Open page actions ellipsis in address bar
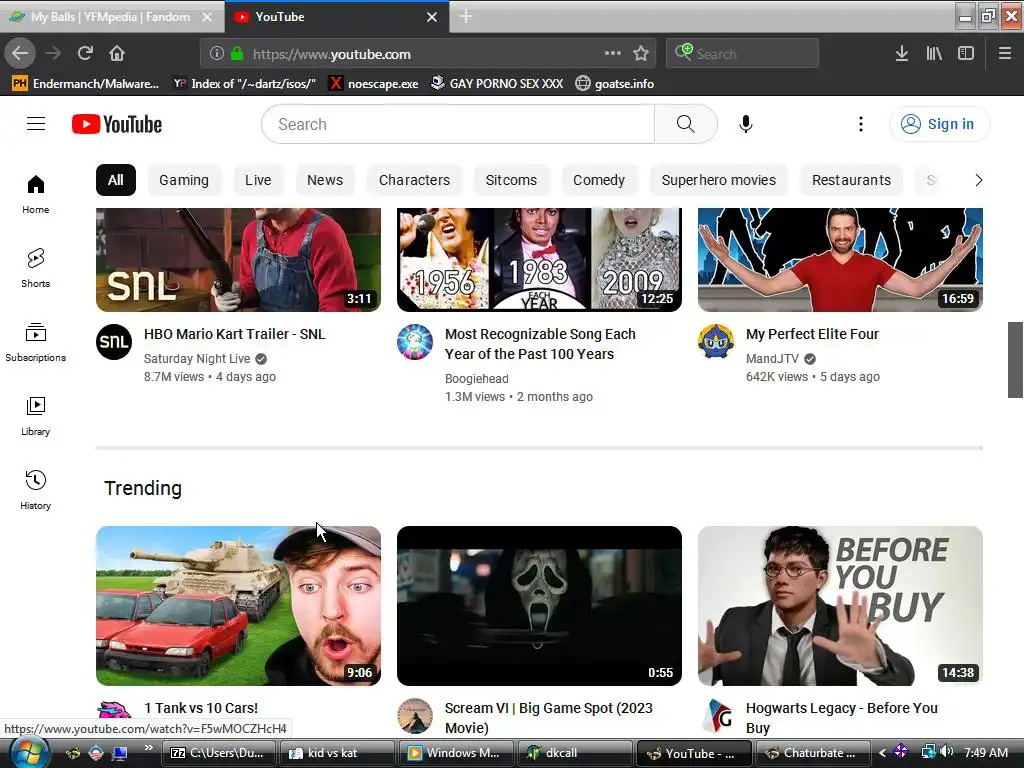This screenshot has height=768, width=1024. coord(613,54)
